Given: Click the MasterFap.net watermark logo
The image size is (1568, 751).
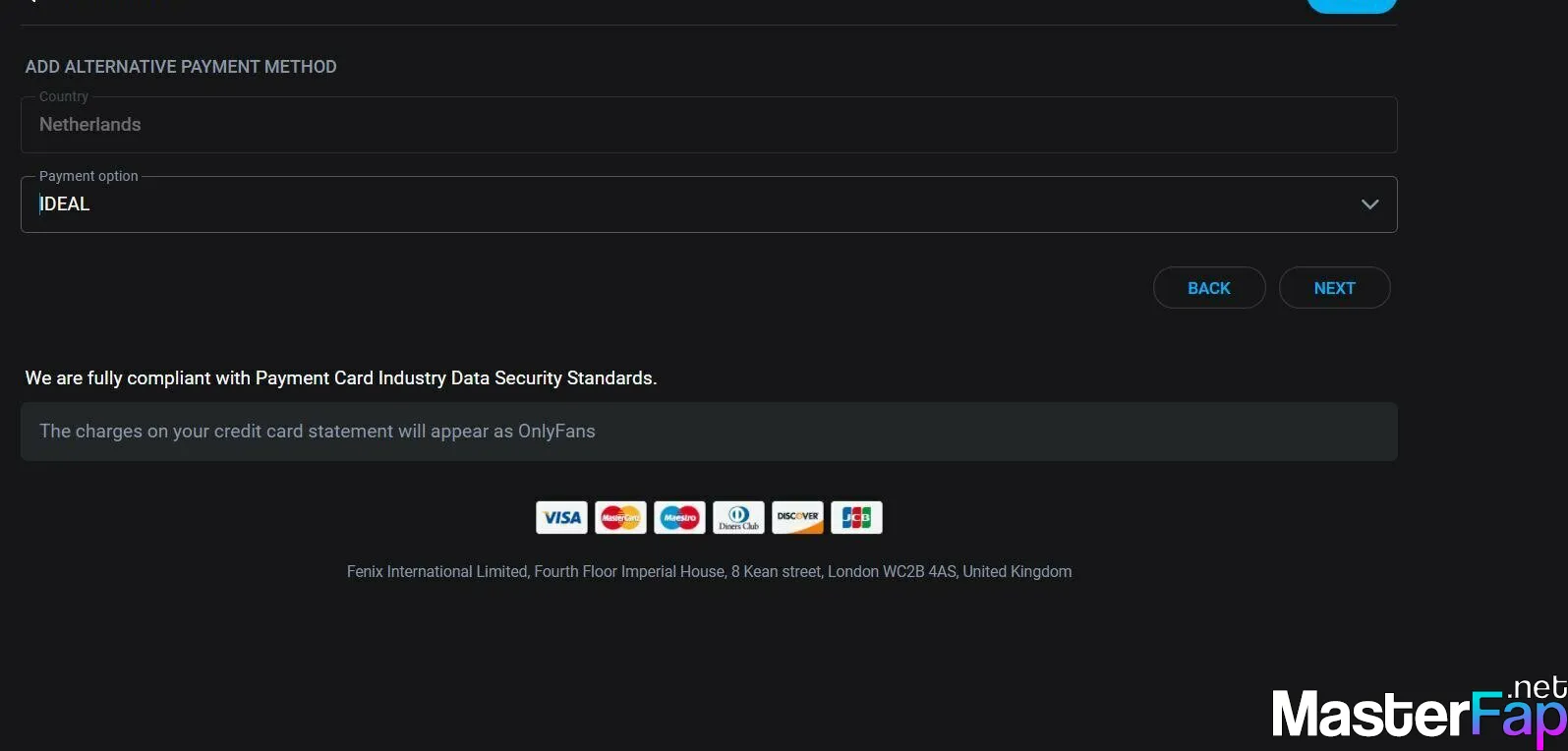Looking at the screenshot, I should [1418, 712].
